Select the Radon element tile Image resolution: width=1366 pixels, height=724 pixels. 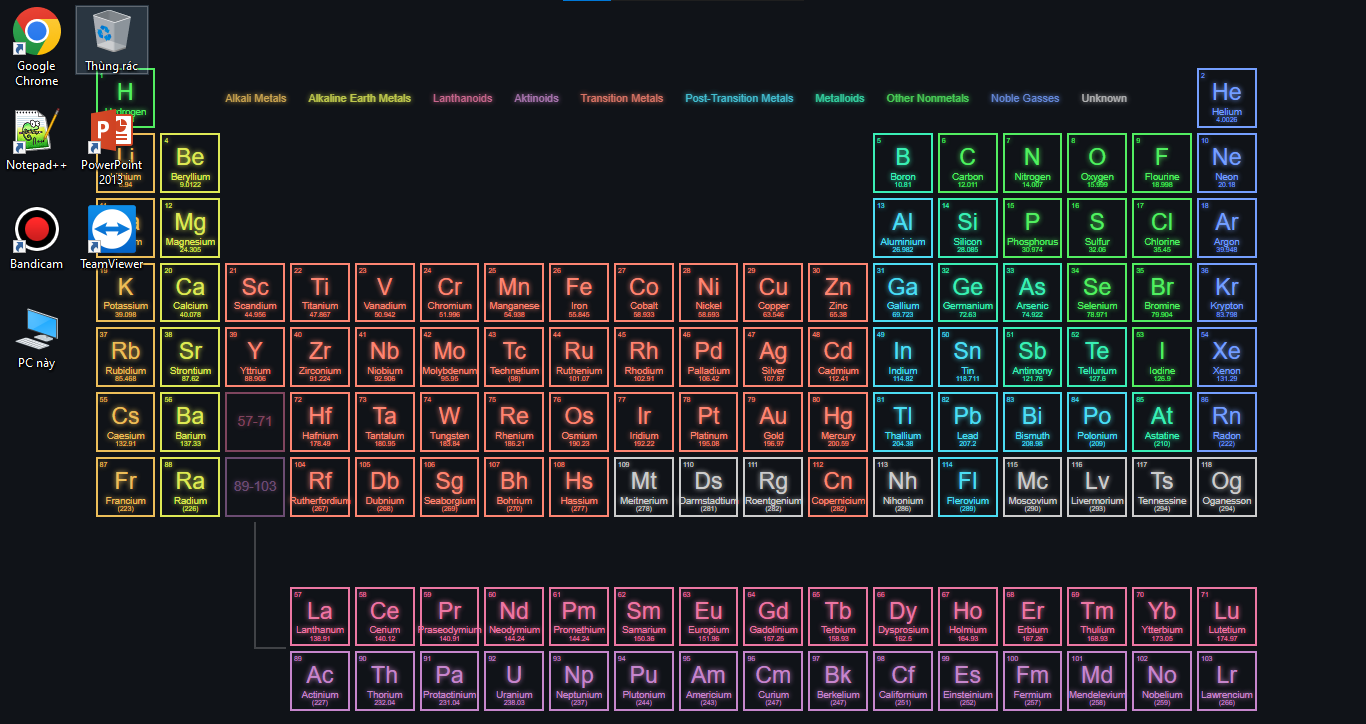click(x=1227, y=422)
